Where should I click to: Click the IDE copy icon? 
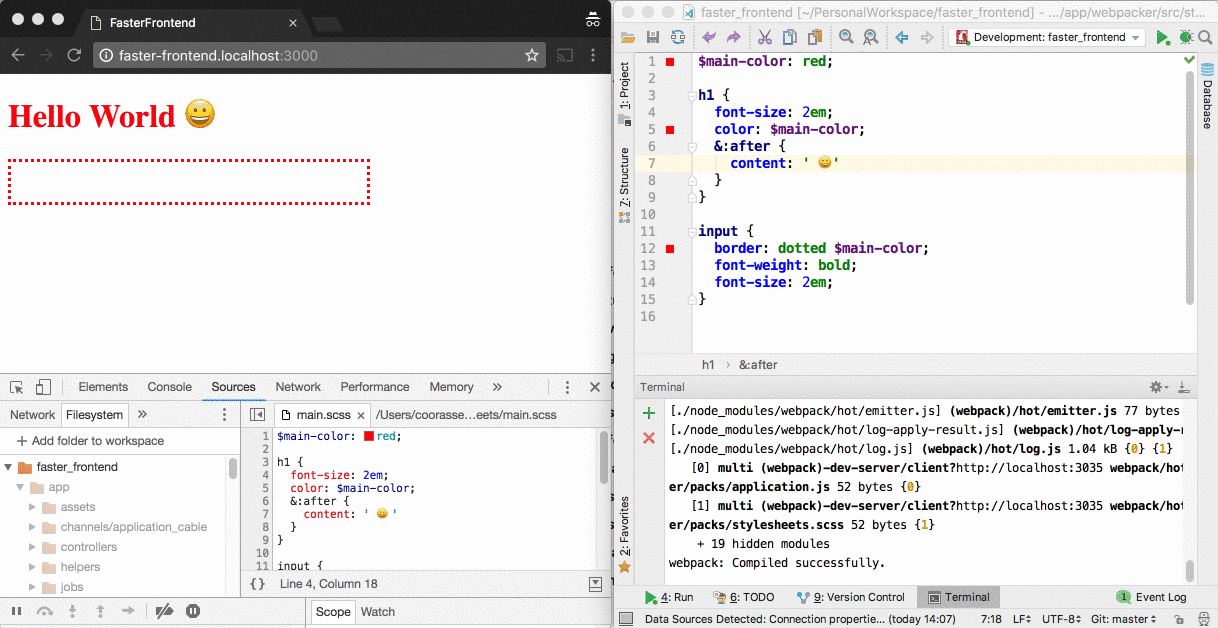pos(790,37)
